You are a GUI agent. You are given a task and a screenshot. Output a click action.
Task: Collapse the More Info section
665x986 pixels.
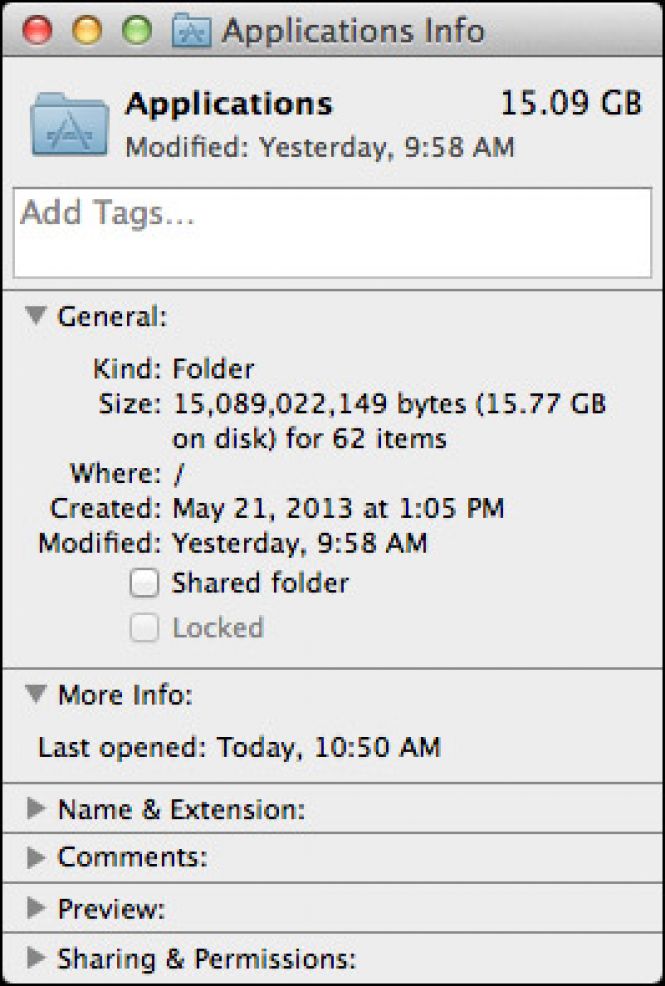pyautogui.click(x=36, y=693)
